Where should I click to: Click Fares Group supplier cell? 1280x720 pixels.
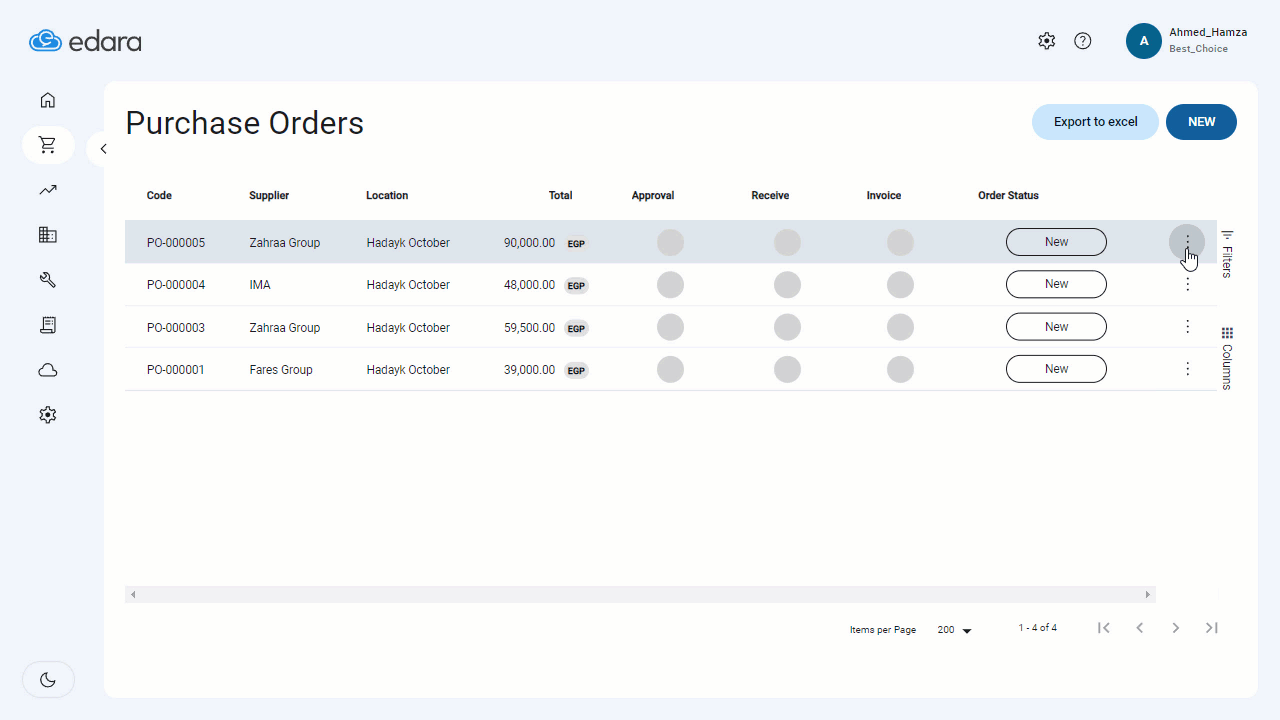(281, 370)
